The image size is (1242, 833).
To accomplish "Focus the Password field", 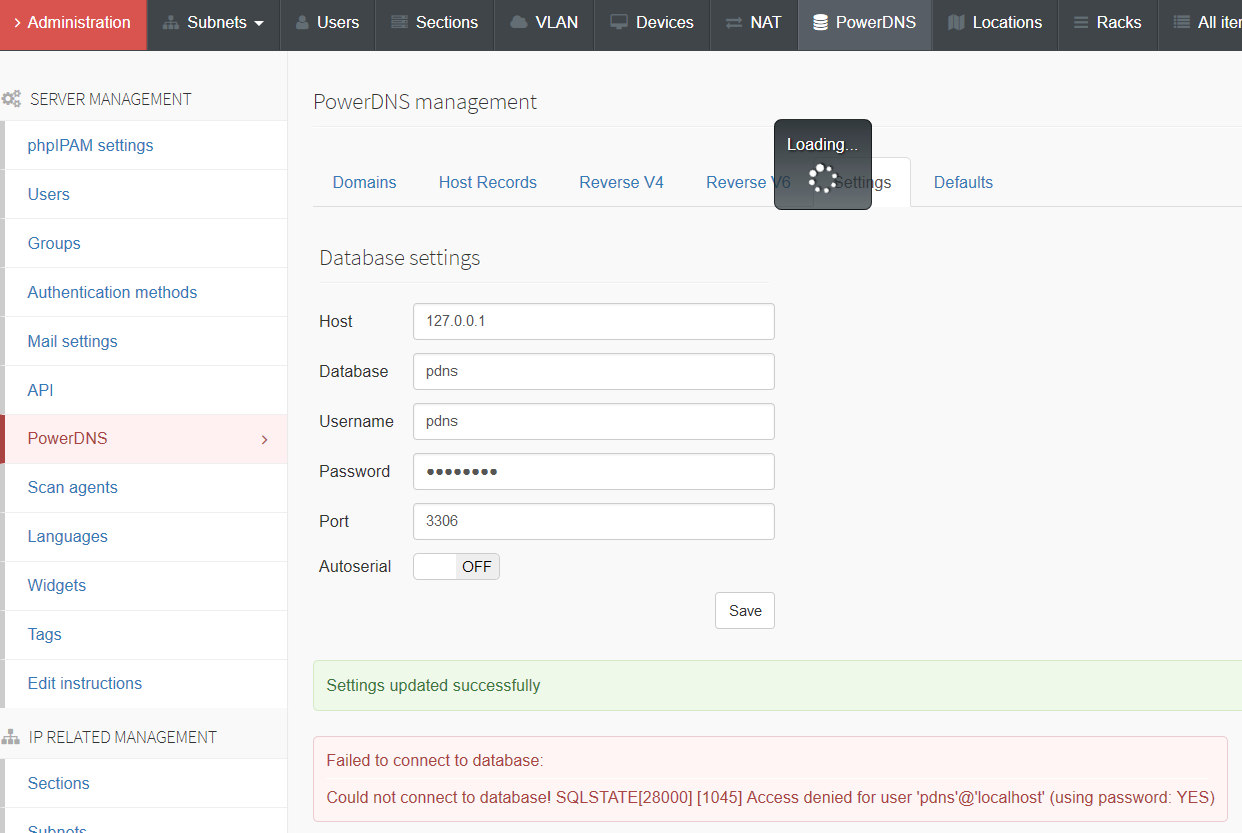I will pos(593,472).
